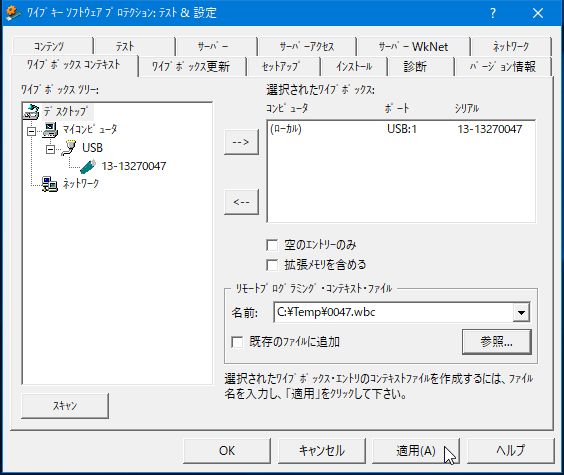Click the My Computer icon in tree
564x475 pixels.
[50, 130]
